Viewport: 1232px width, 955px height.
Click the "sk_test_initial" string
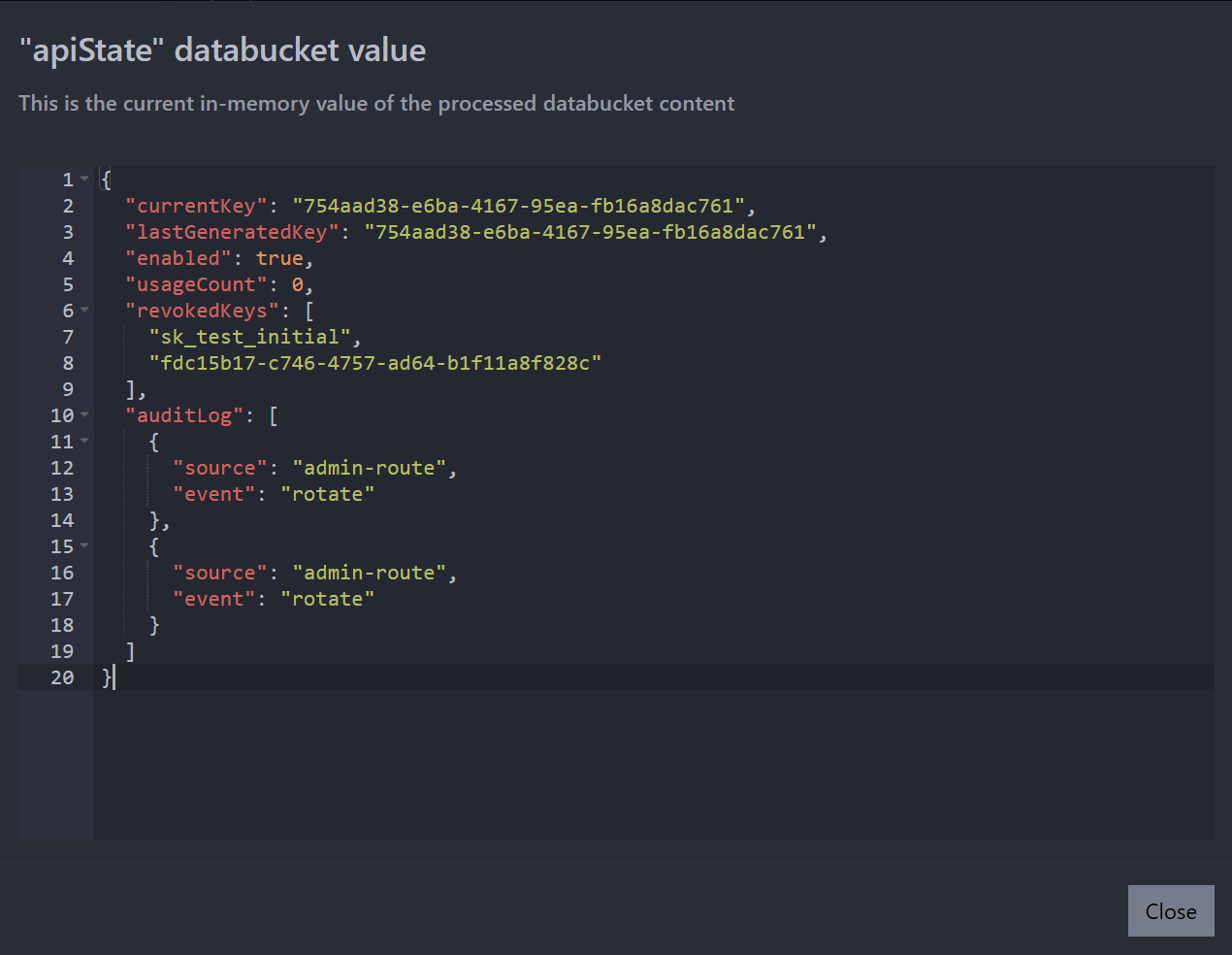point(250,337)
